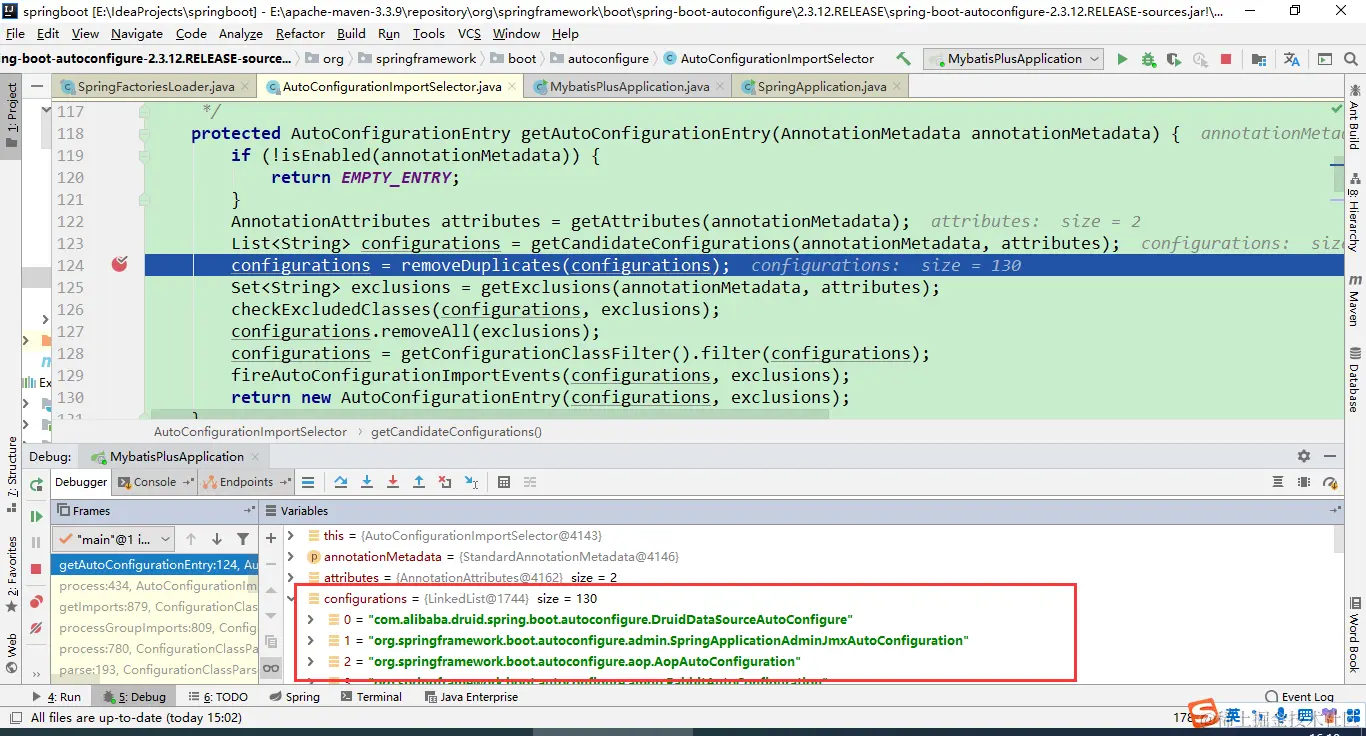Open the Terminal tool window
This screenshot has width=1366, height=736.
369,697
